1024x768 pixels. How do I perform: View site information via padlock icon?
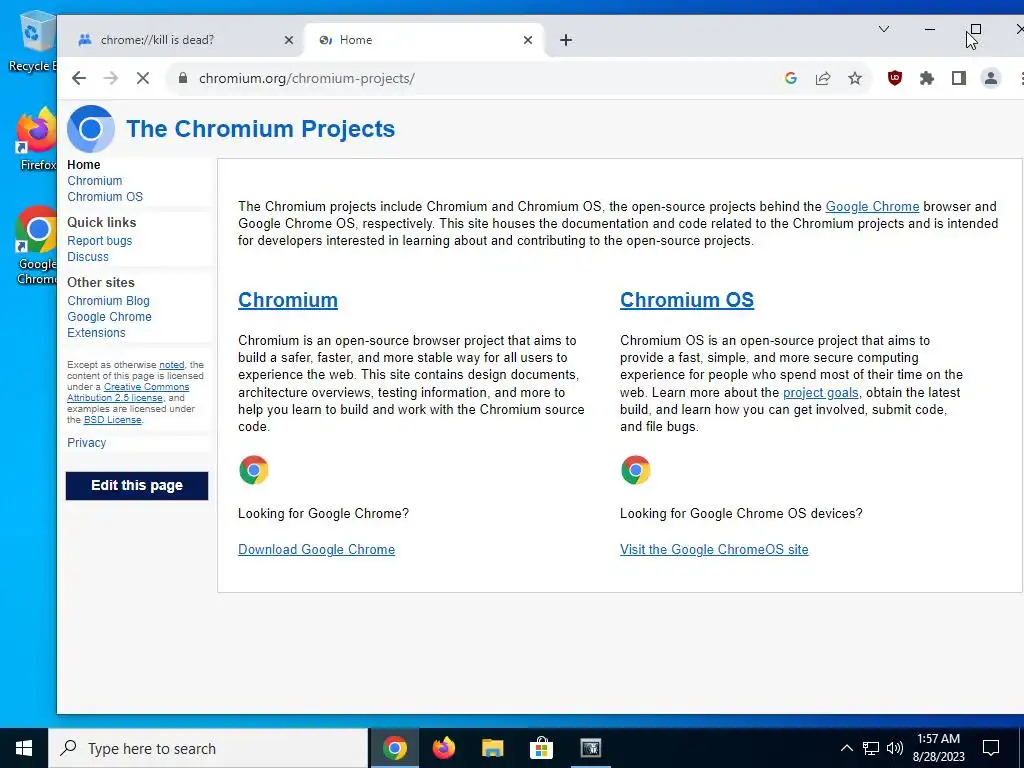[x=183, y=78]
